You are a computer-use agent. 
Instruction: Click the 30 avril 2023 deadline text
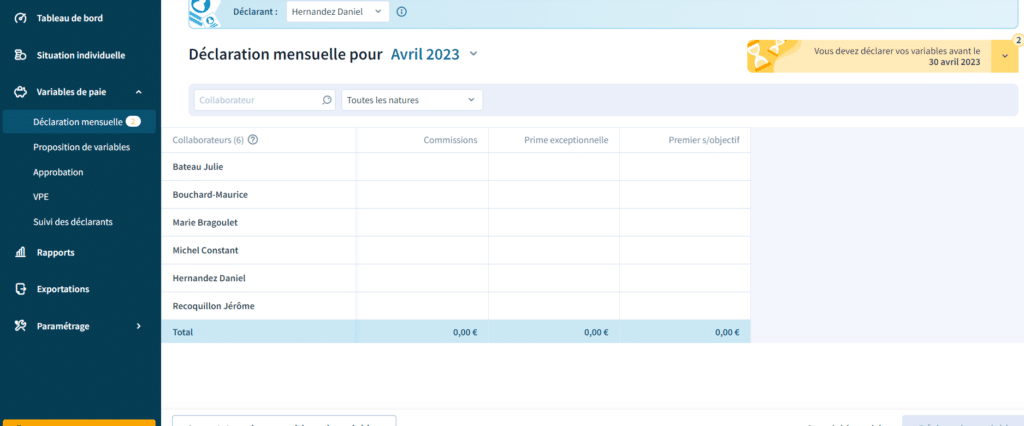point(954,62)
